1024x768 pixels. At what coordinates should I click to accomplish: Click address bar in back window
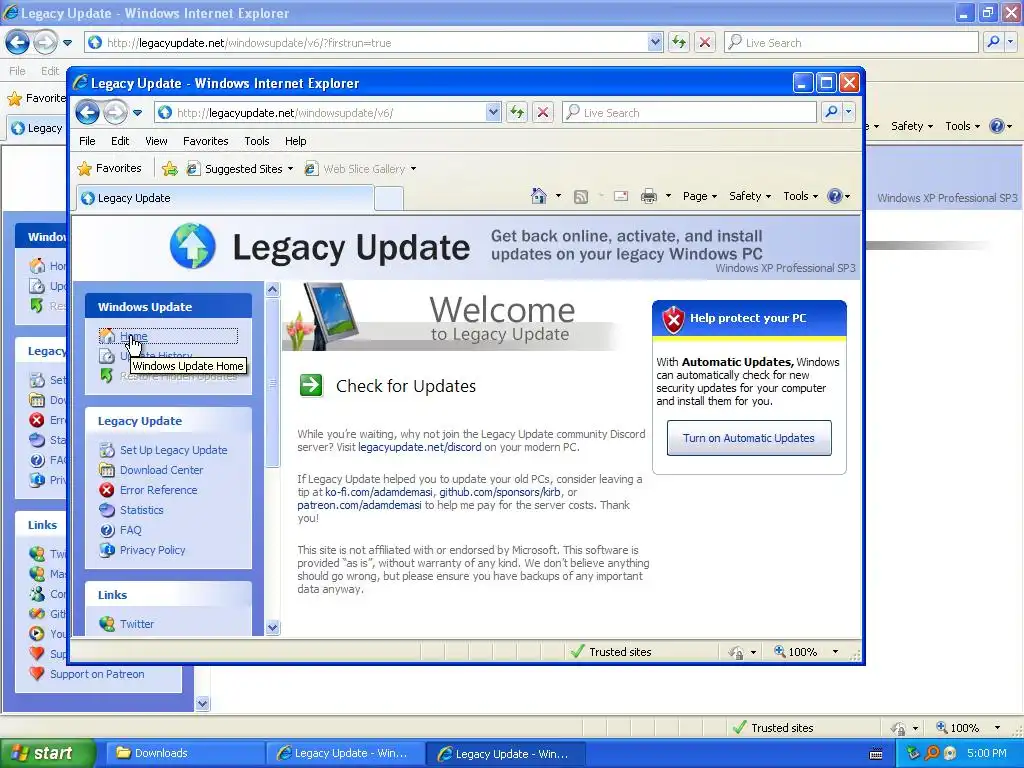(374, 42)
